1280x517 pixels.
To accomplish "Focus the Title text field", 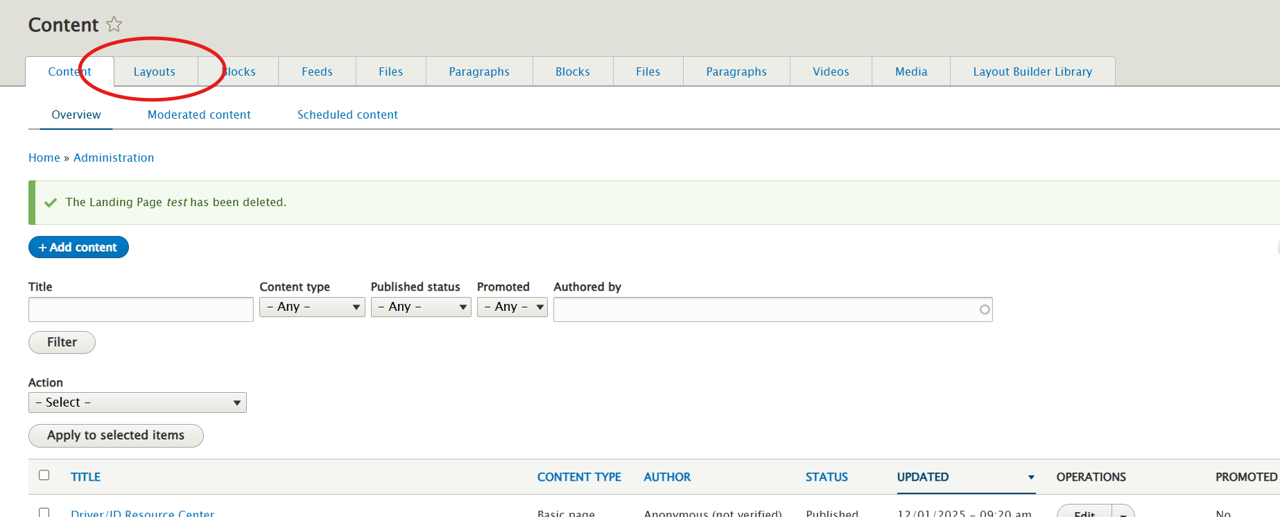I will point(141,310).
